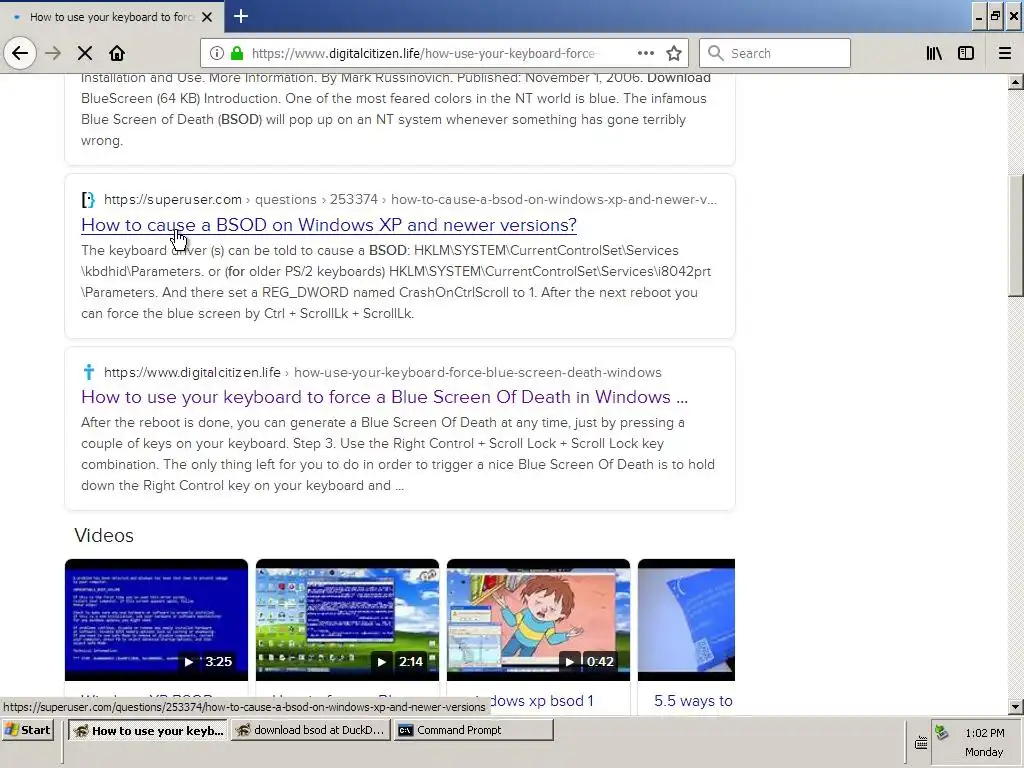Open 'How to use your keyboard to force a Blue Screen' result
Viewport: 1024px width, 768px height.
coord(384,397)
